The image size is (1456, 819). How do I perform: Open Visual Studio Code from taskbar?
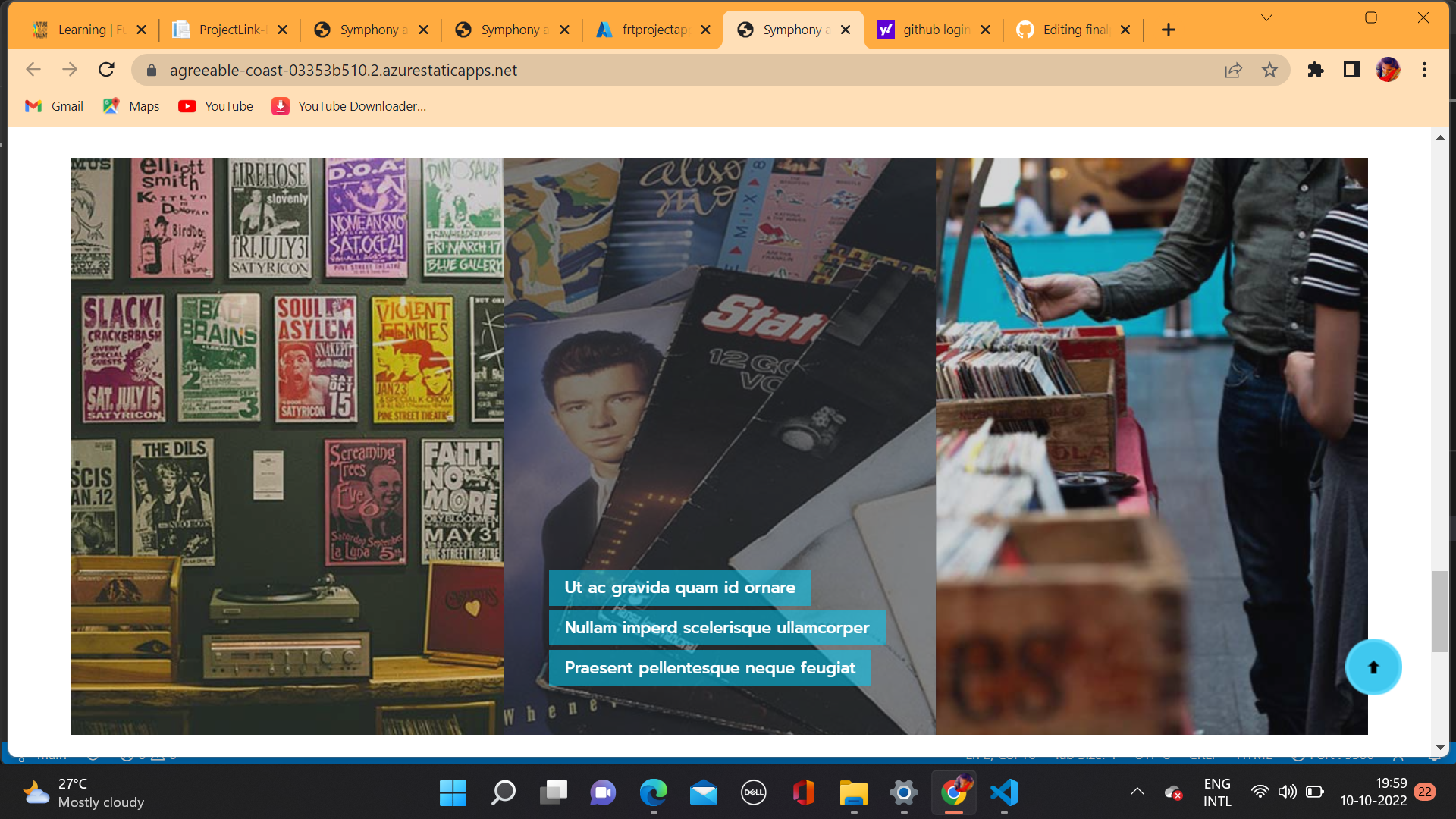[1004, 792]
